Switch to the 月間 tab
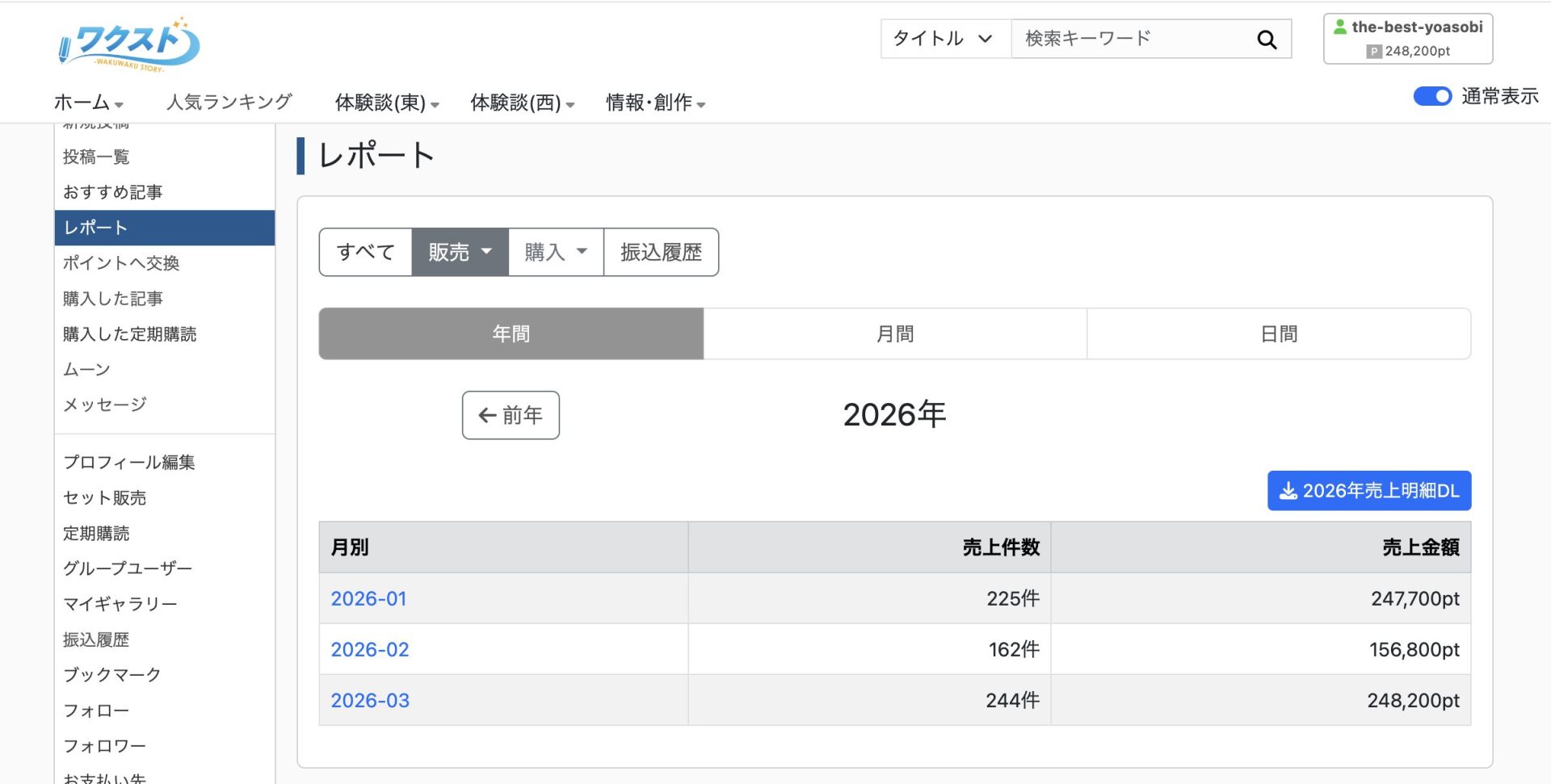Screen dimensions: 1551x784 pyautogui.click(x=895, y=333)
